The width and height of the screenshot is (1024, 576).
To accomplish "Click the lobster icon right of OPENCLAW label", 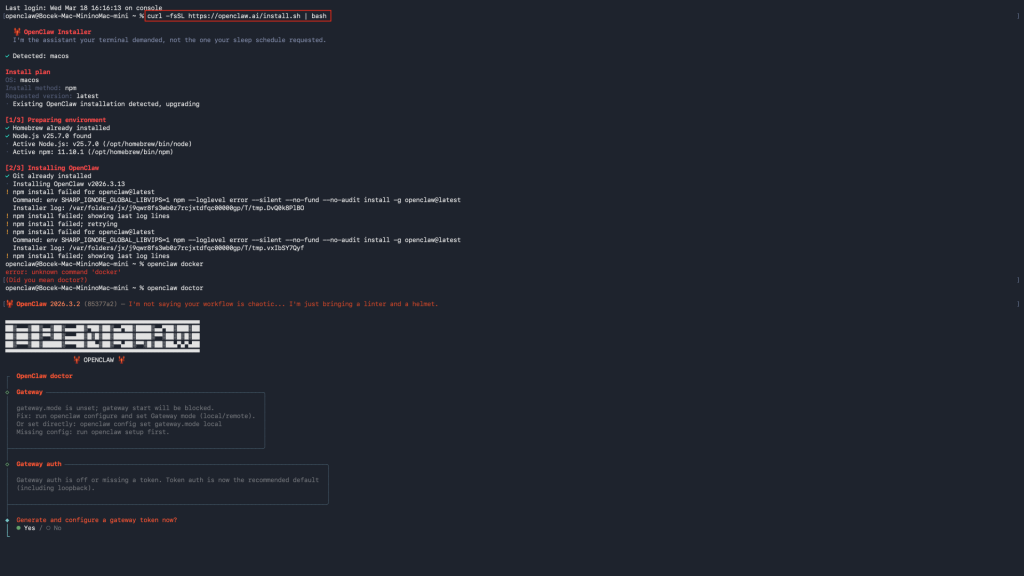I will [x=121, y=360].
